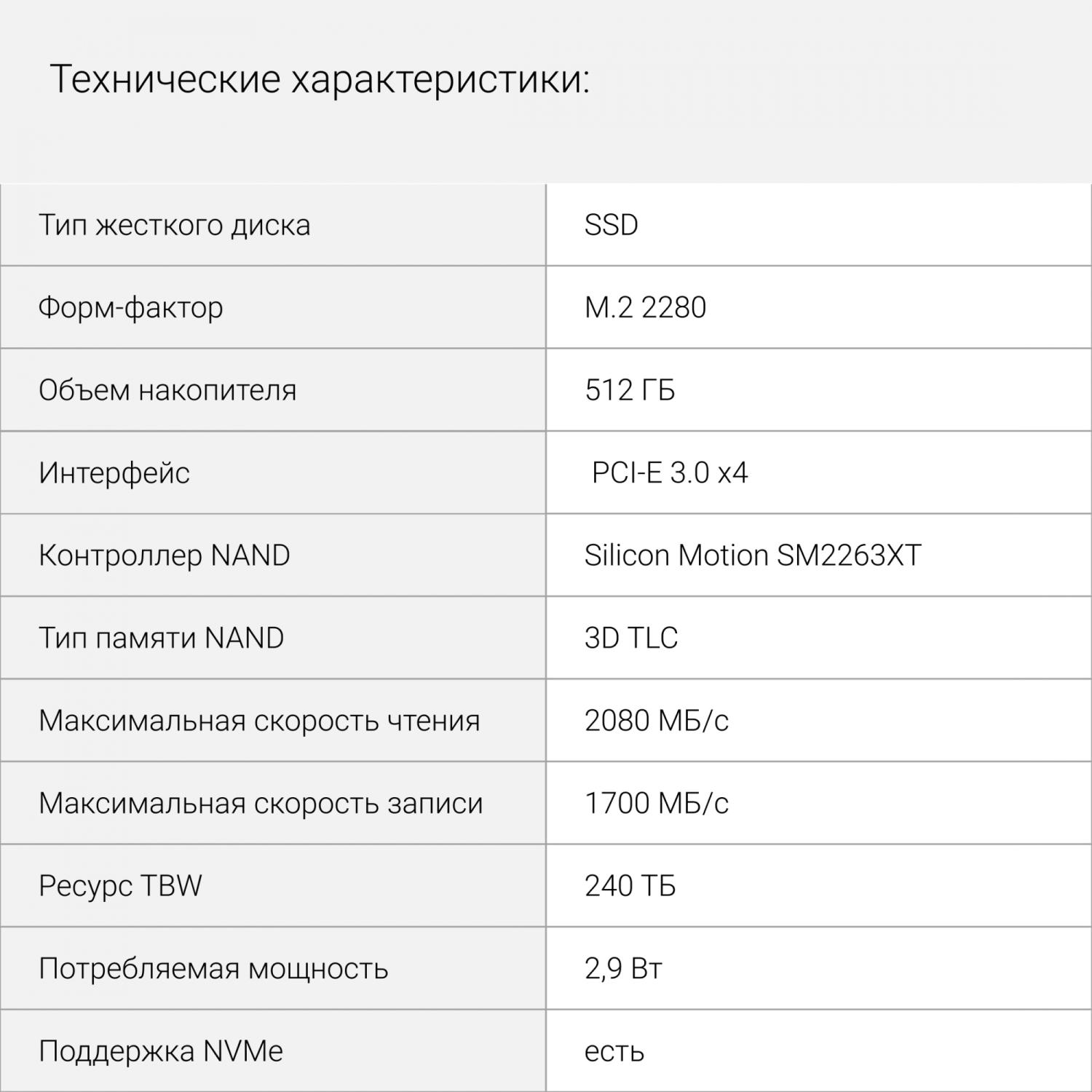Select the 'Объем накопителя' row label
1092x1092 pixels.
pos(167,390)
